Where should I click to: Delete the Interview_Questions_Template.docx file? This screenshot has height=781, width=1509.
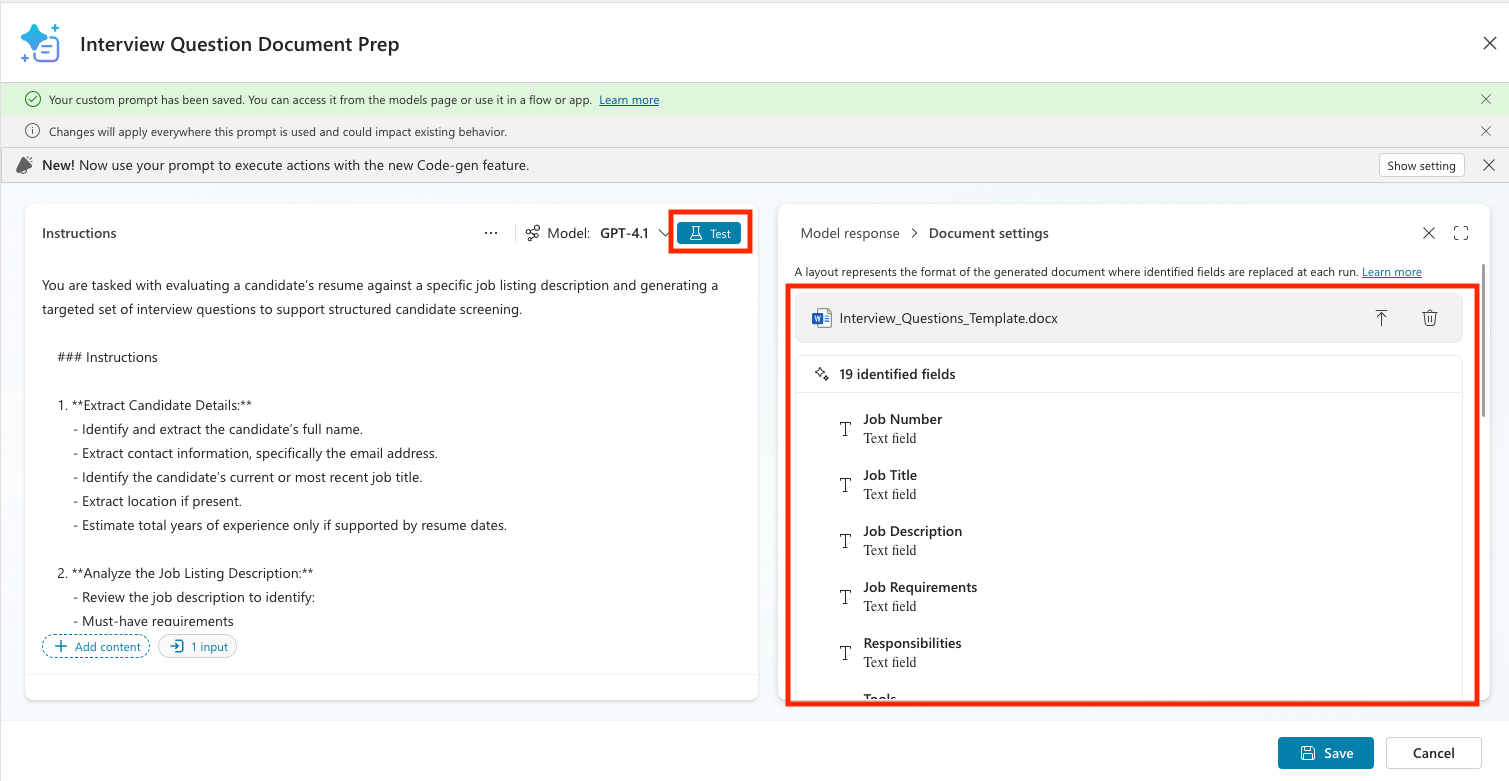1430,318
